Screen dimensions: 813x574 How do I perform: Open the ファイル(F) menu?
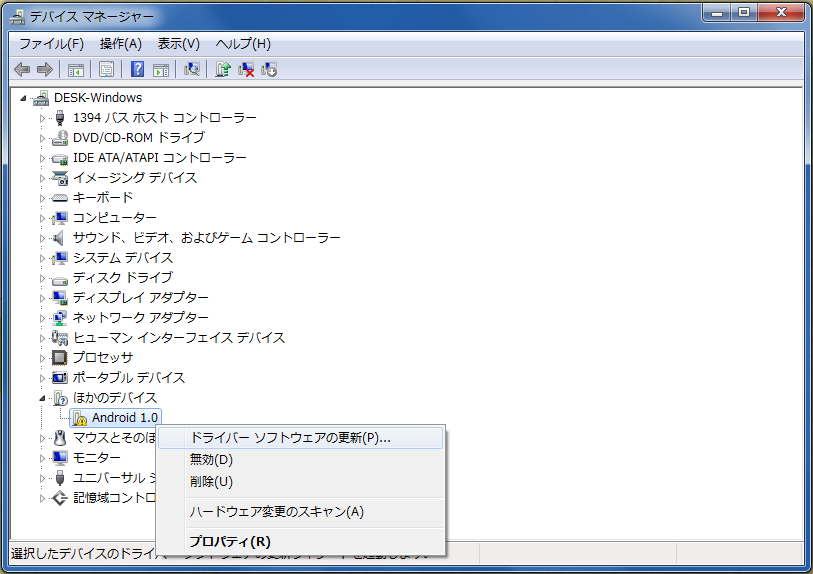pyautogui.click(x=51, y=44)
